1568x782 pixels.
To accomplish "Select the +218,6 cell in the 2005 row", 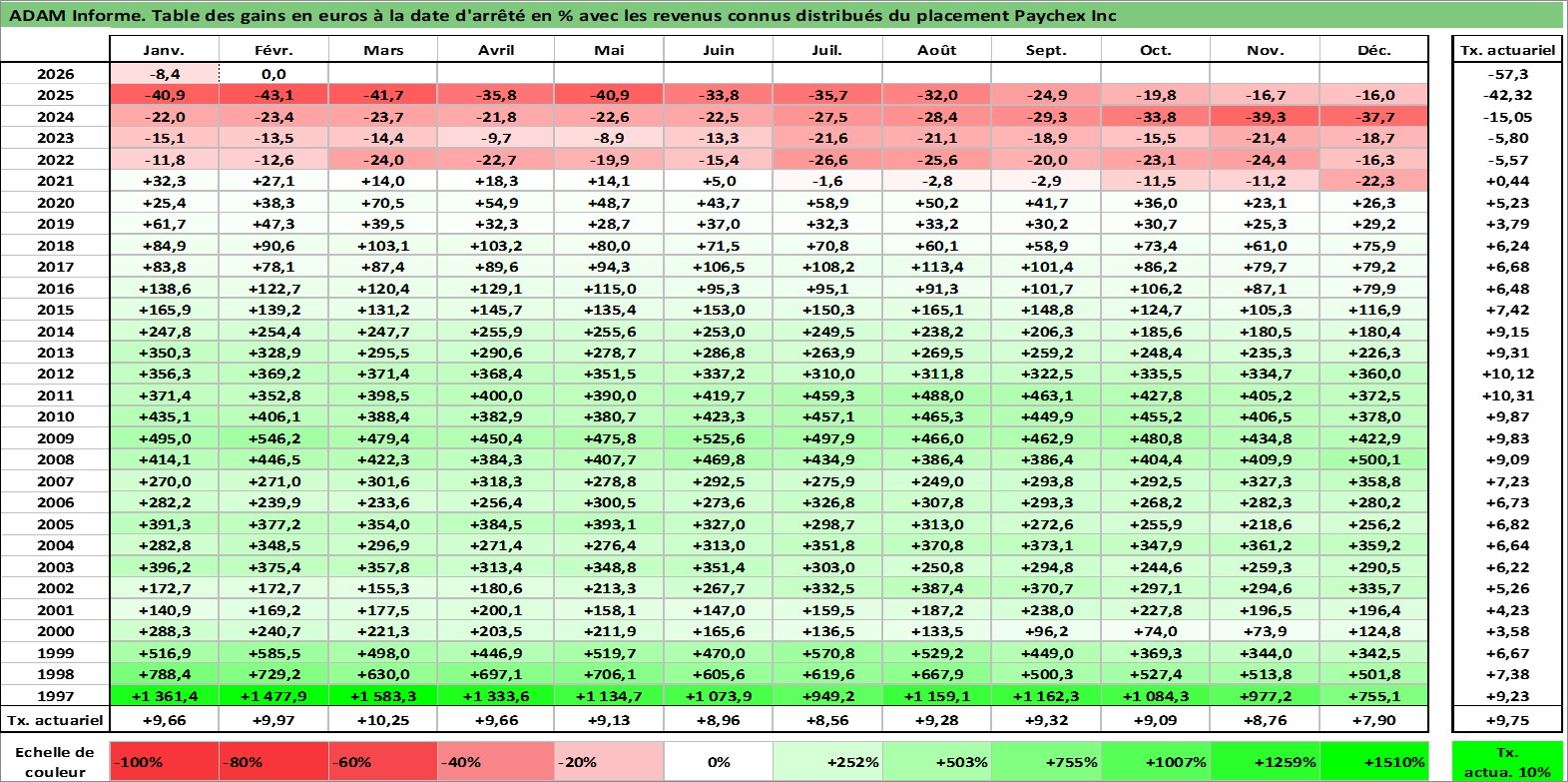I will pyautogui.click(x=1265, y=524).
